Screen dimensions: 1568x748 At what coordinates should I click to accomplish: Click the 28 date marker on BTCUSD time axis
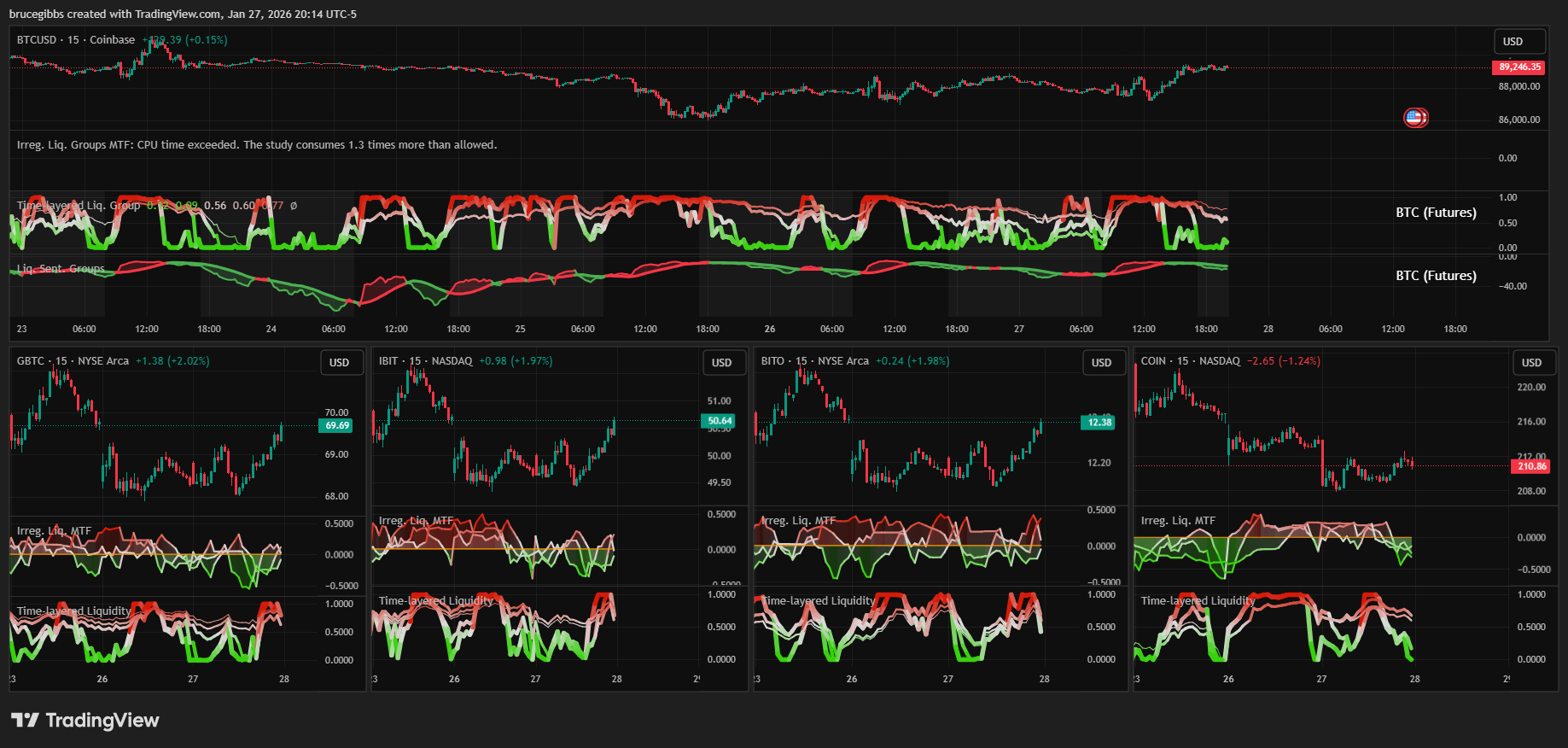click(1268, 329)
